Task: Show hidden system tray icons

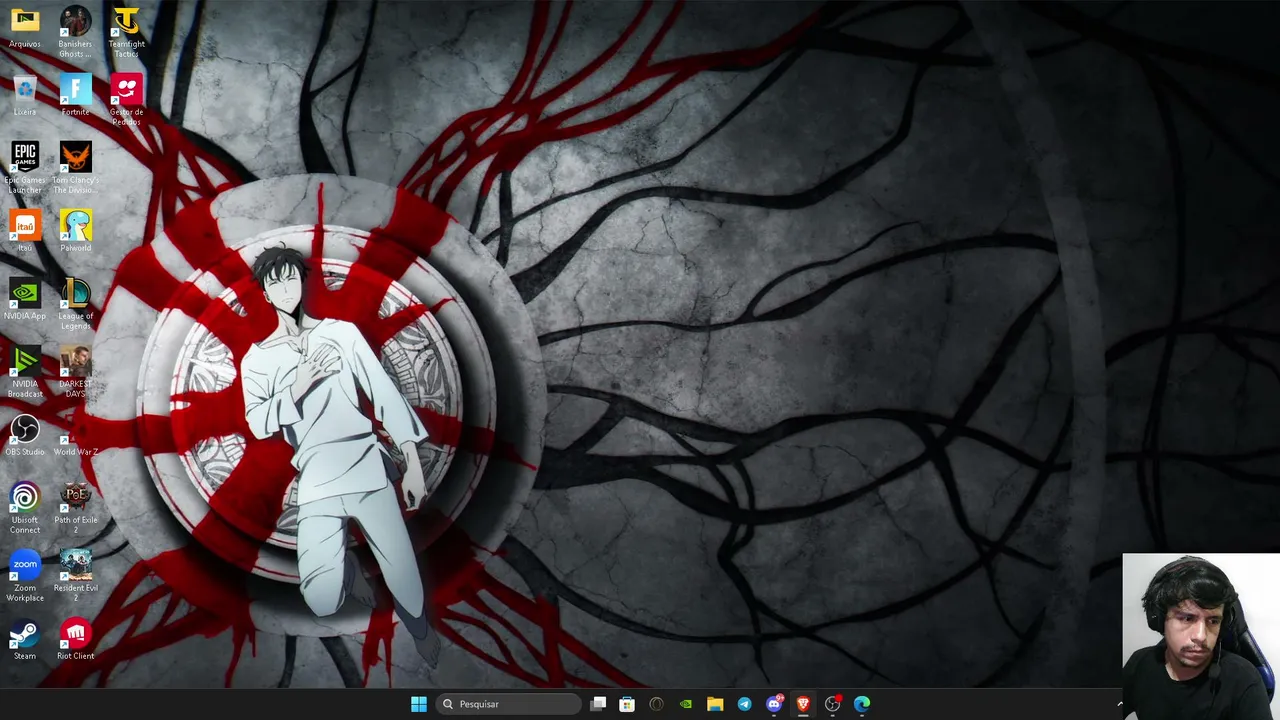Action: (1119, 704)
